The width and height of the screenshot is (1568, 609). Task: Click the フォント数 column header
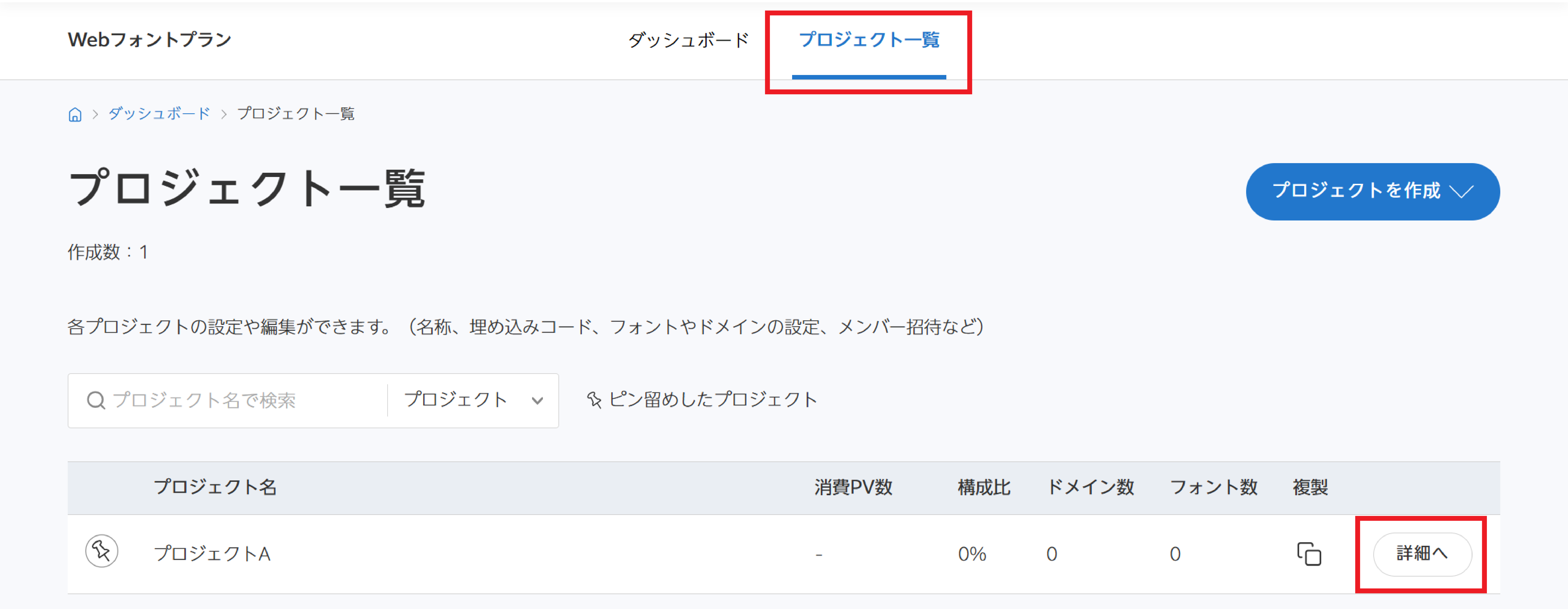[x=1213, y=487]
